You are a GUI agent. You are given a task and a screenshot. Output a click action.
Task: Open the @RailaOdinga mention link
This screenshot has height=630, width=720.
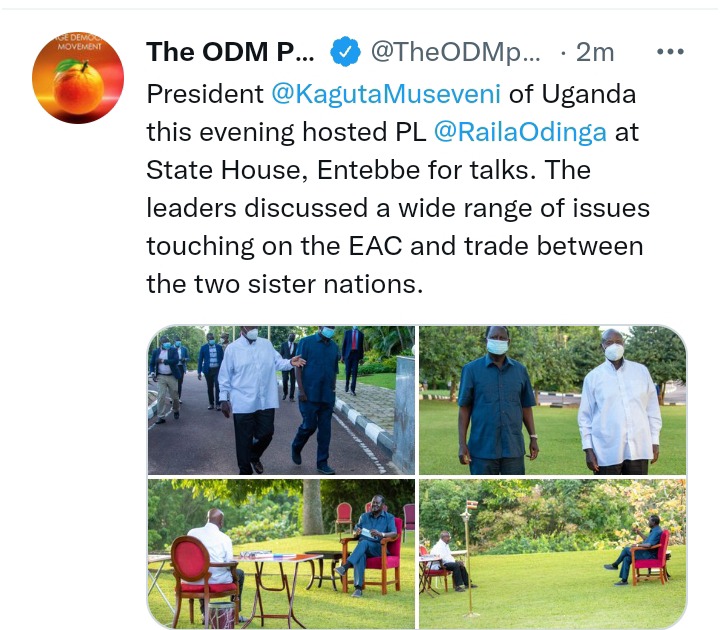520,132
